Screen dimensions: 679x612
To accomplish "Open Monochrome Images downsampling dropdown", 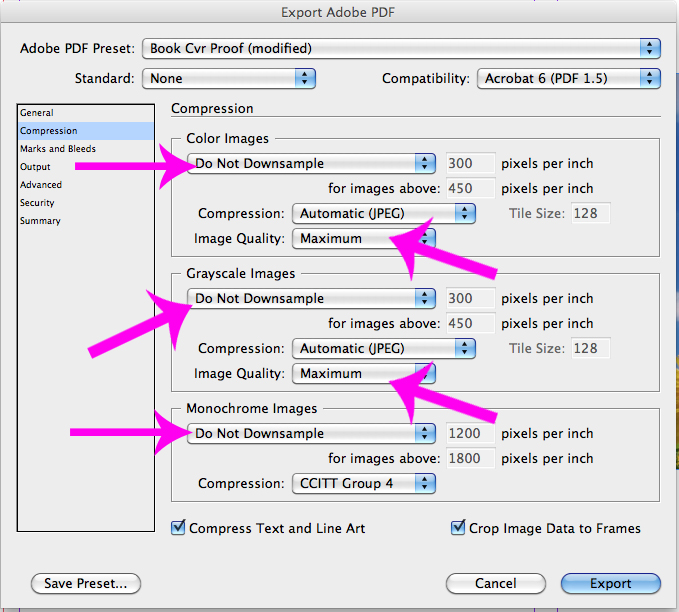I will coord(311,434).
